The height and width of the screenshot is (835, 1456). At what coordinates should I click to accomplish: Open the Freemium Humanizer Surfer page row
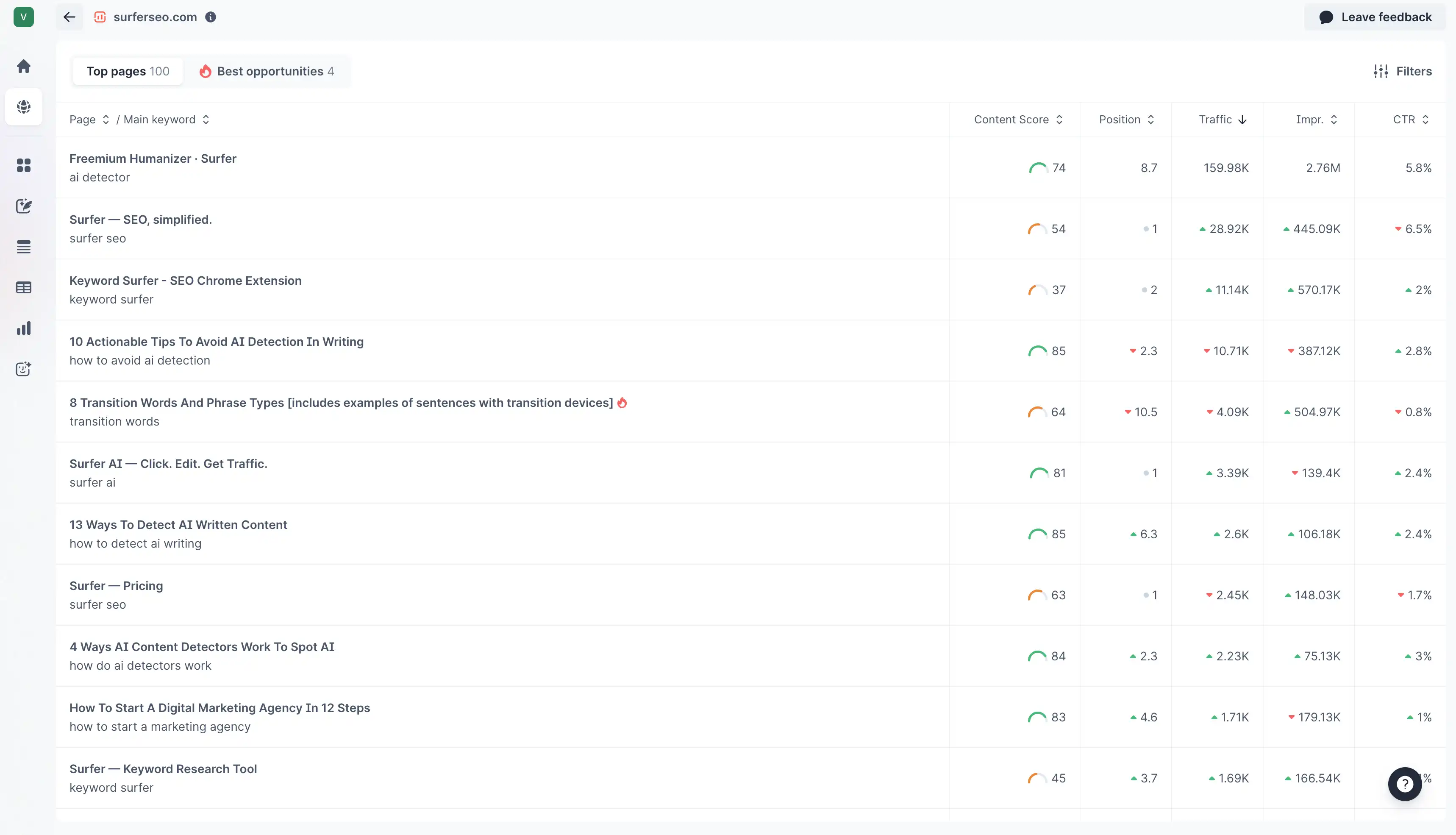(153, 158)
